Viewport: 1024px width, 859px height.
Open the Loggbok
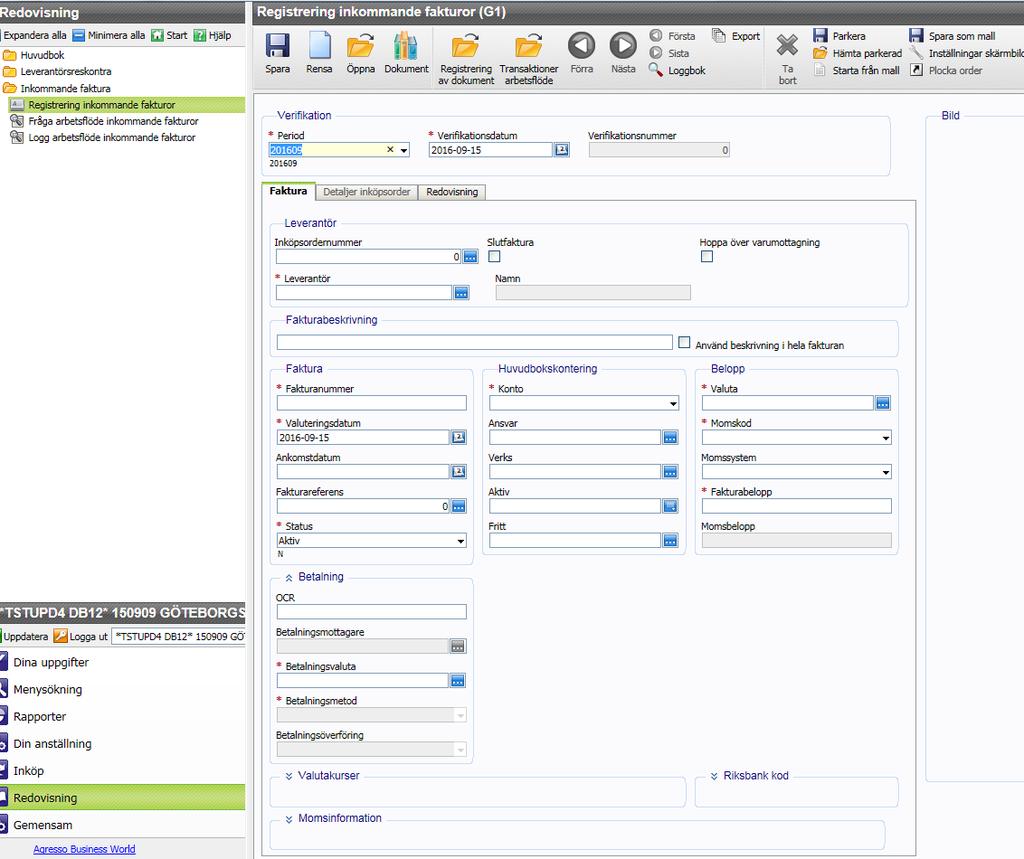[677, 70]
